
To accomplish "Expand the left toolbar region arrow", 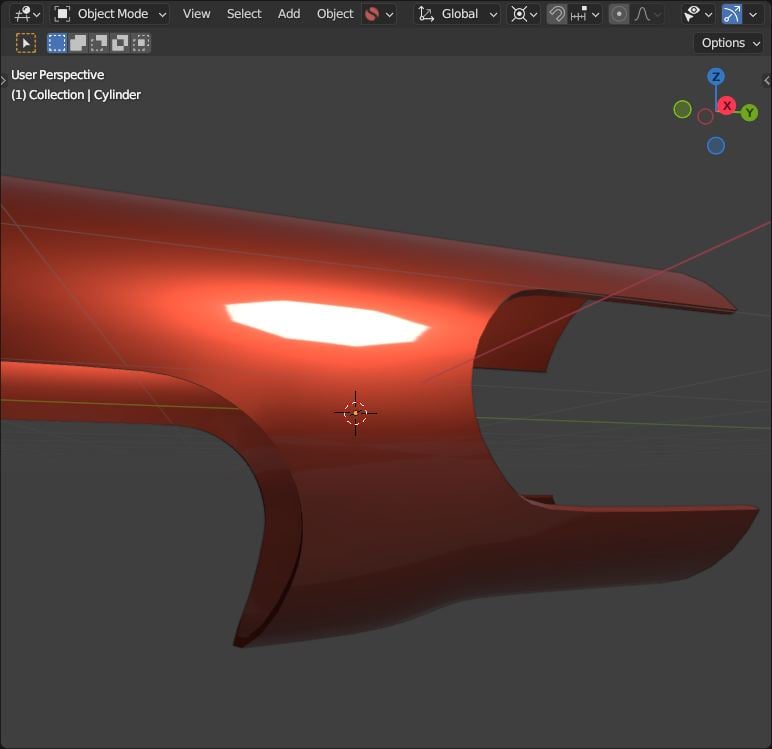I will [x=3, y=79].
